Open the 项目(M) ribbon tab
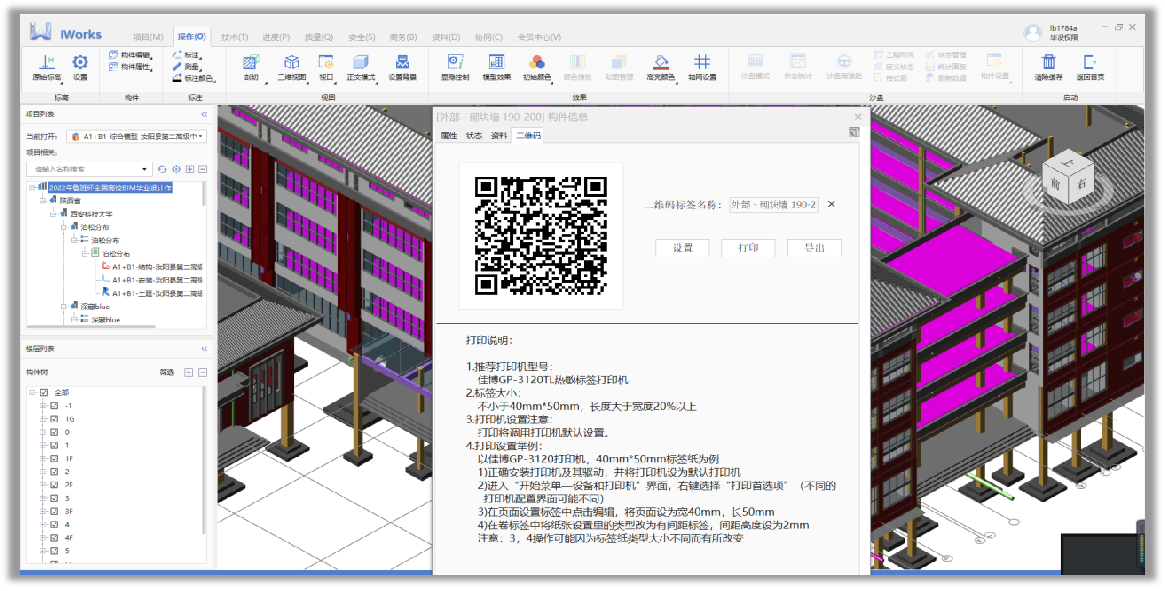This screenshot has width=1165, height=591. pos(148,36)
